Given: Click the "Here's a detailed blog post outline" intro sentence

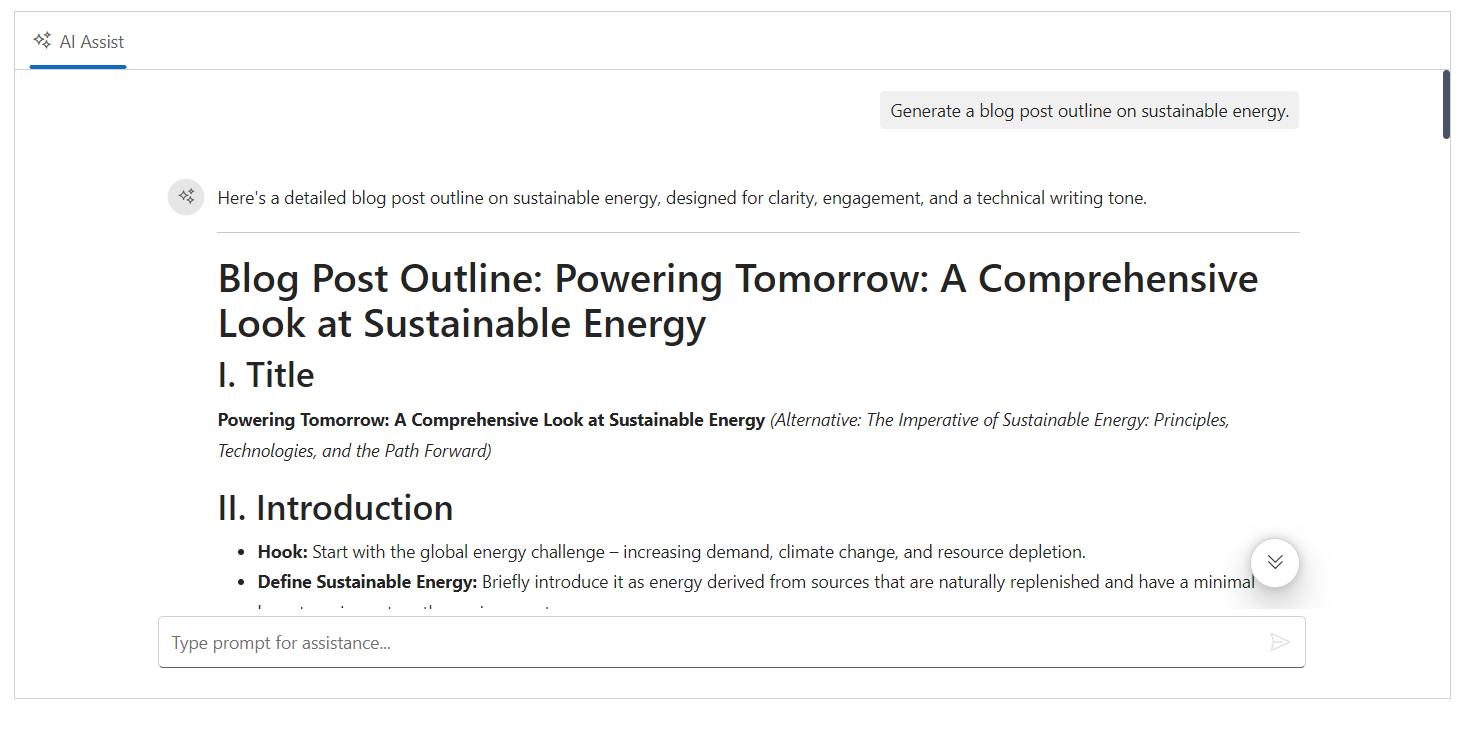Looking at the screenshot, I should (x=681, y=198).
